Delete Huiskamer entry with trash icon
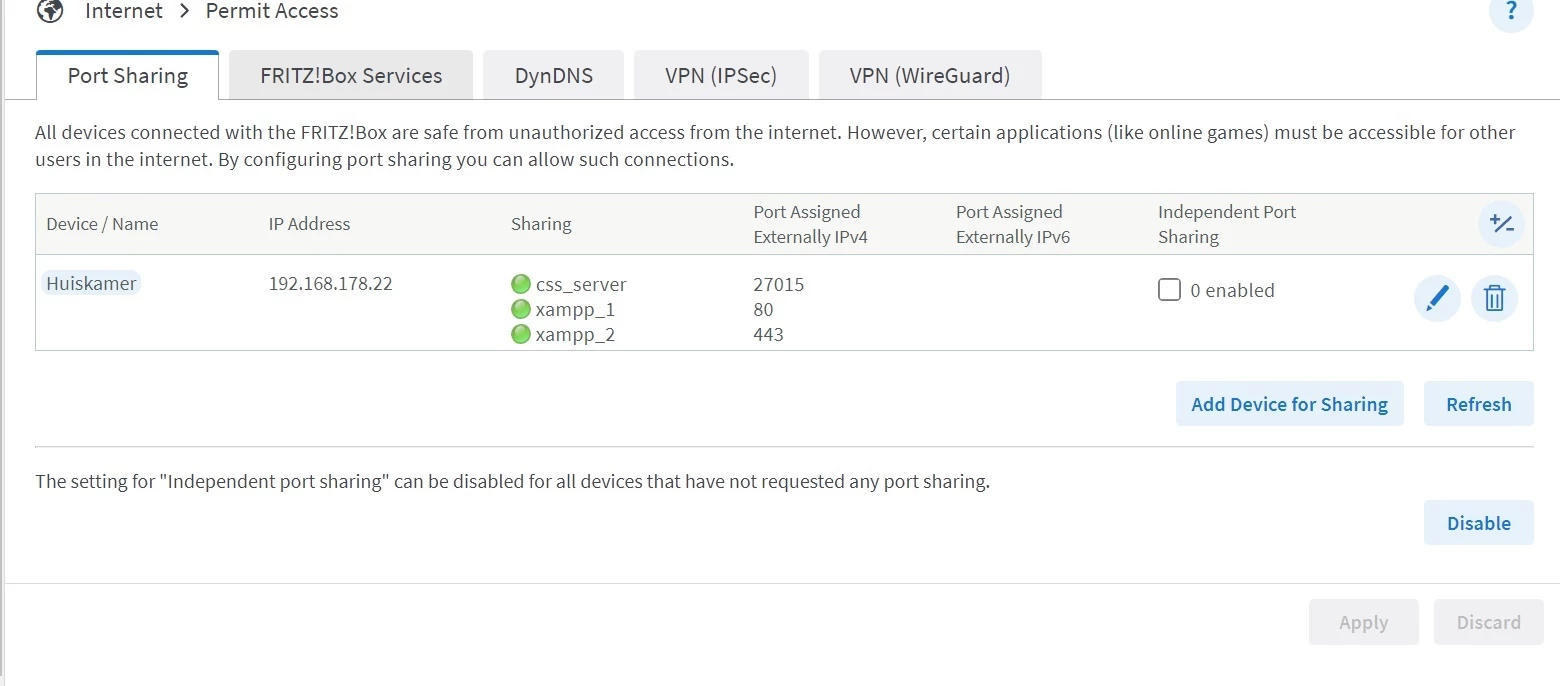The image size is (1560, 686). tap(1494, 298)
